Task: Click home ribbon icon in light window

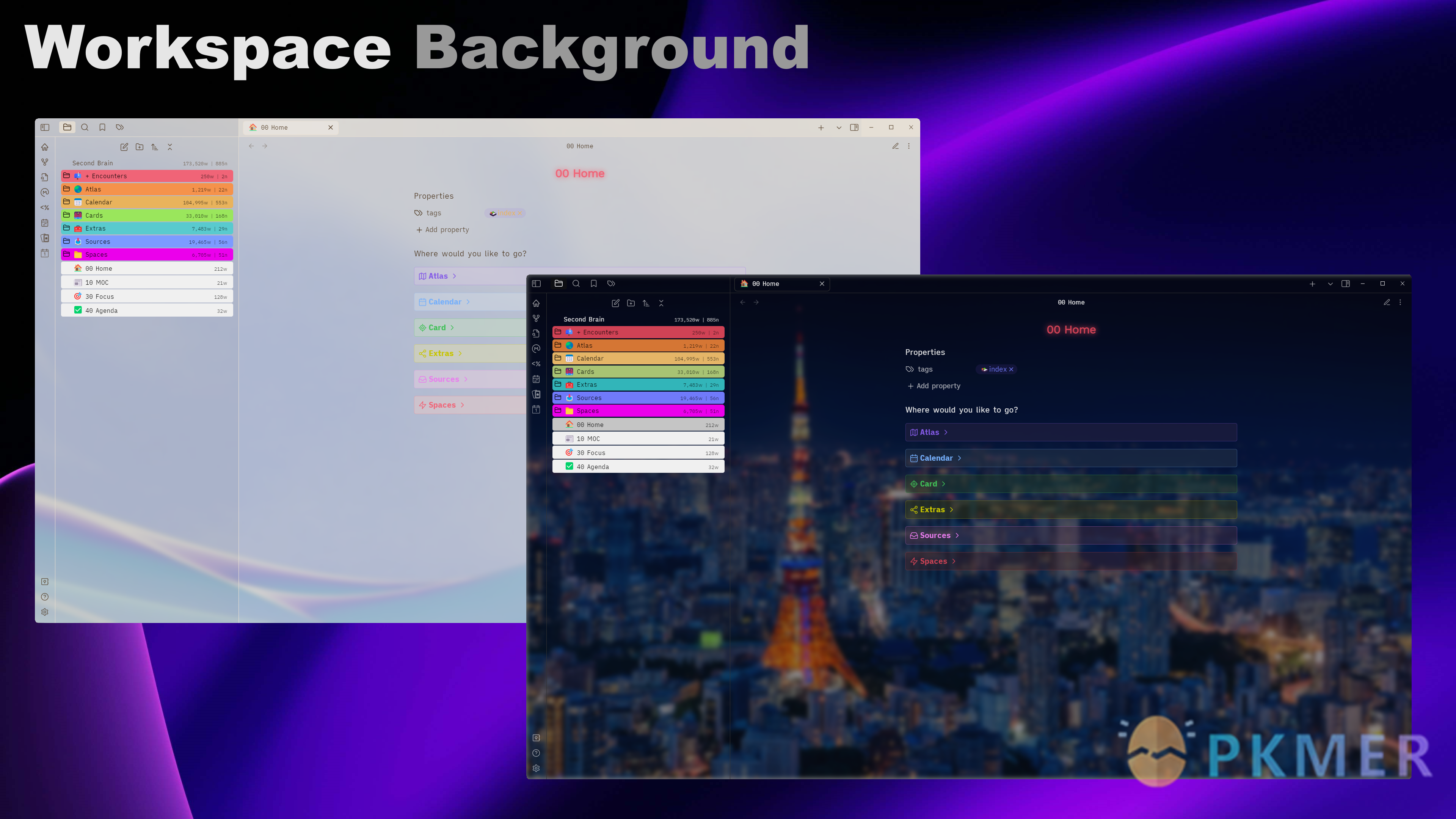Action: [45, 147]
